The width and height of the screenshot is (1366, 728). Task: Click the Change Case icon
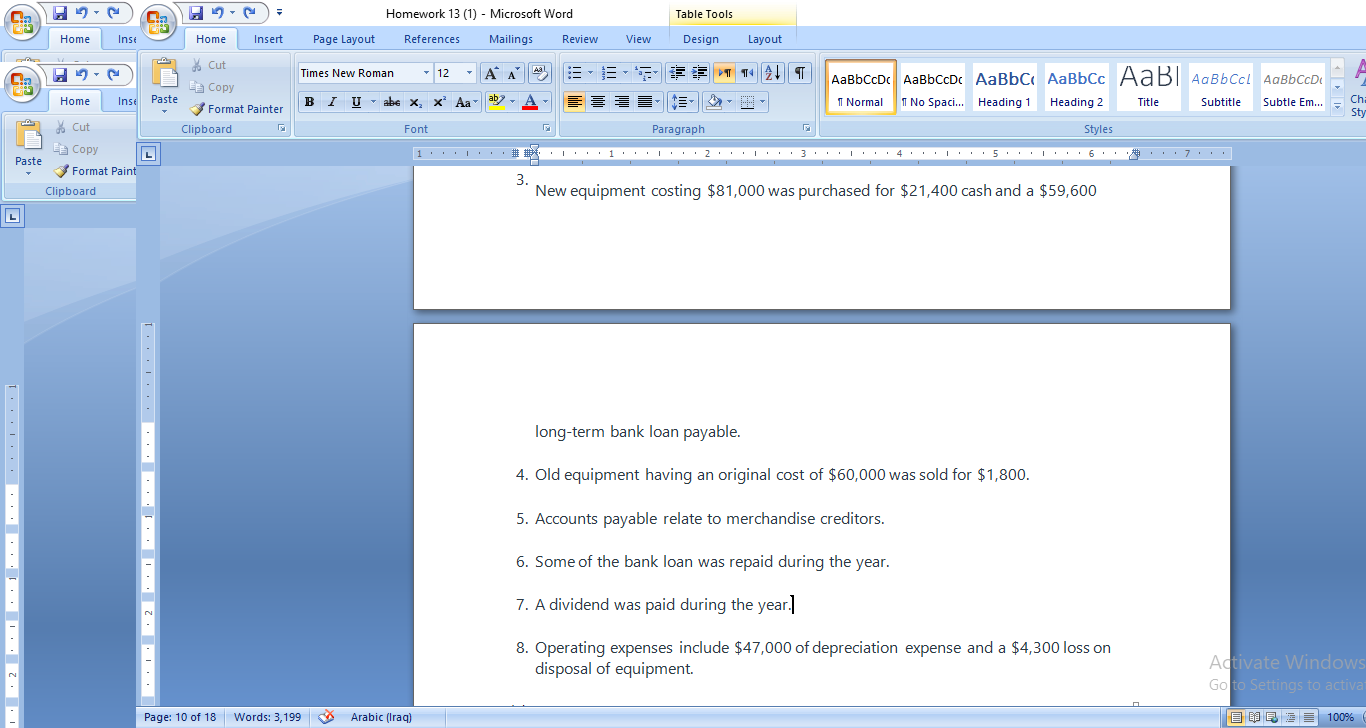point(464,101)
